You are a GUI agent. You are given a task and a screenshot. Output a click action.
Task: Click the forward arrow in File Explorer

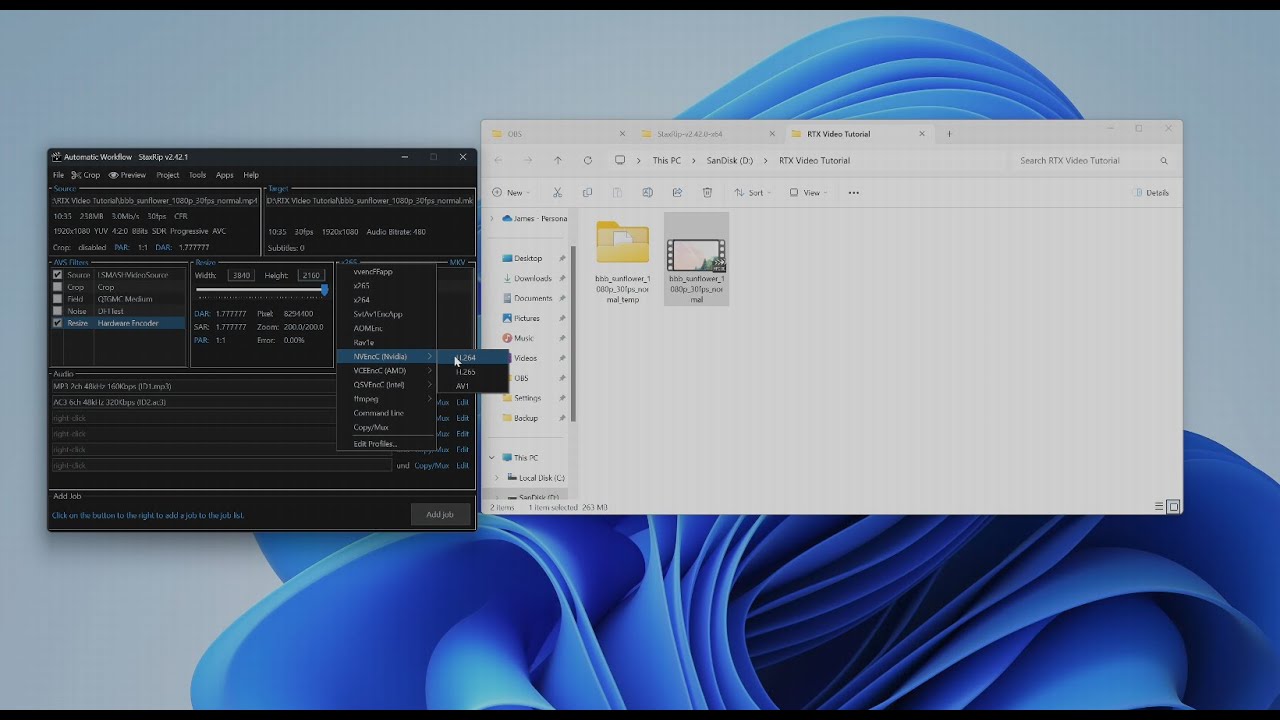528,160
